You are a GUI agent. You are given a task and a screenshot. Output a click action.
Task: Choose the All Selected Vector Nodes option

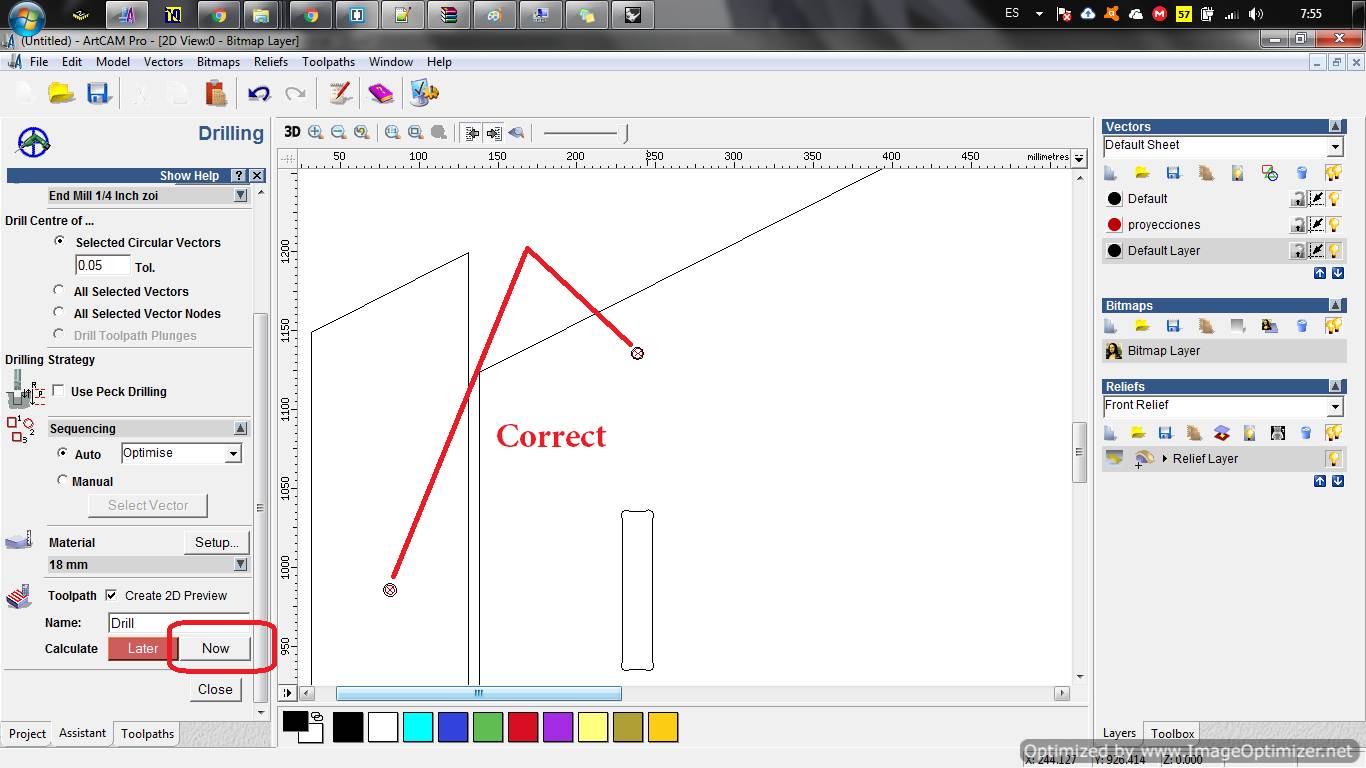click(60, 313)
